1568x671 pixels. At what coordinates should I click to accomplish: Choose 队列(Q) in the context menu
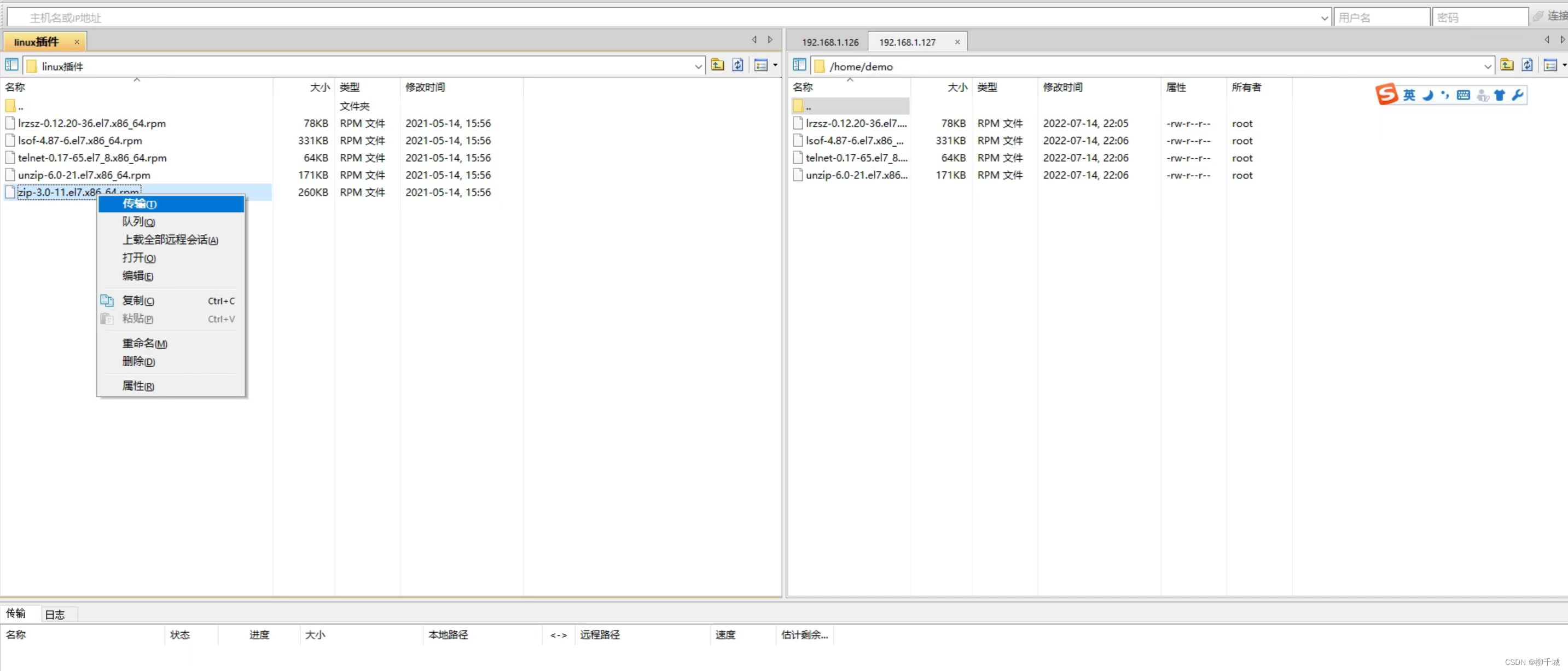171,222
